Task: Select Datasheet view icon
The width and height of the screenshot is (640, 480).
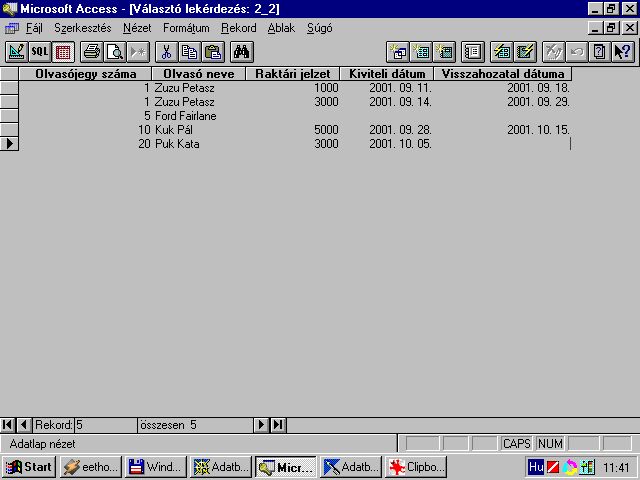Action: coord(63,52)
